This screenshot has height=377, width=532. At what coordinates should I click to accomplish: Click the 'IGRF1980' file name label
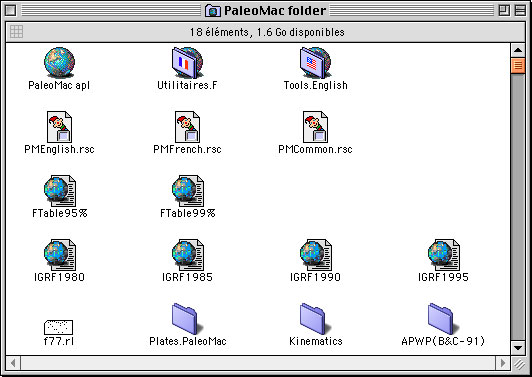click(x=59, y=277)
